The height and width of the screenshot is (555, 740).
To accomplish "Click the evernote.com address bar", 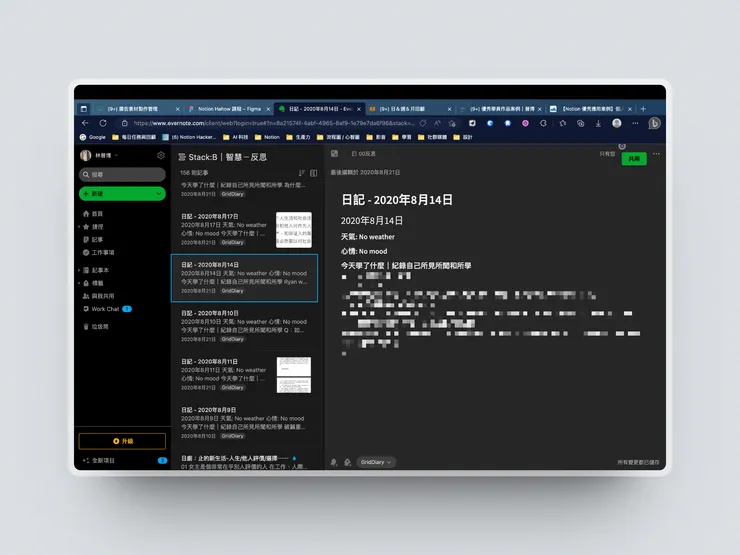I will tap(274, 123).
